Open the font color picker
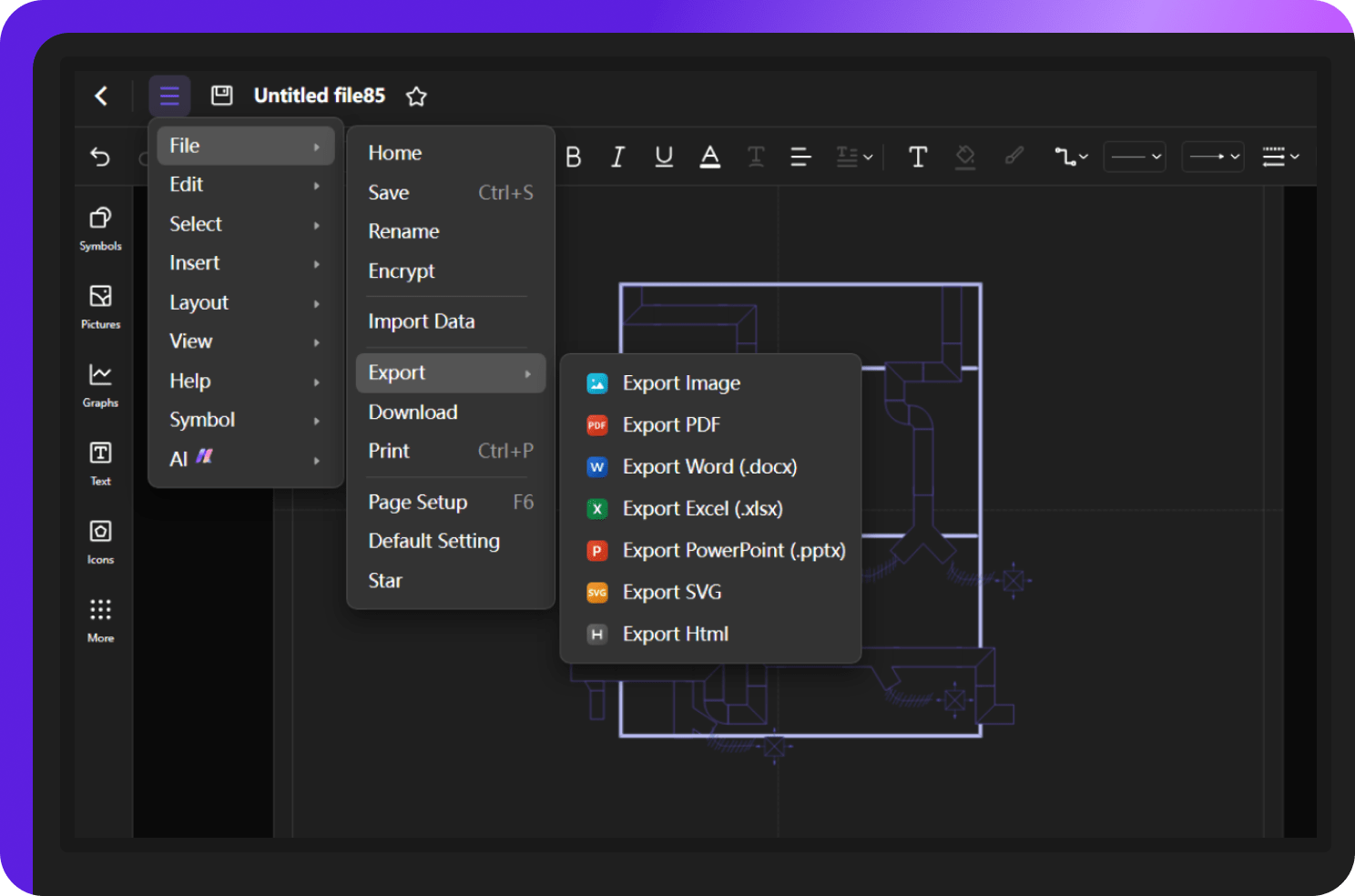The image size is (1355, 896). 709,156
